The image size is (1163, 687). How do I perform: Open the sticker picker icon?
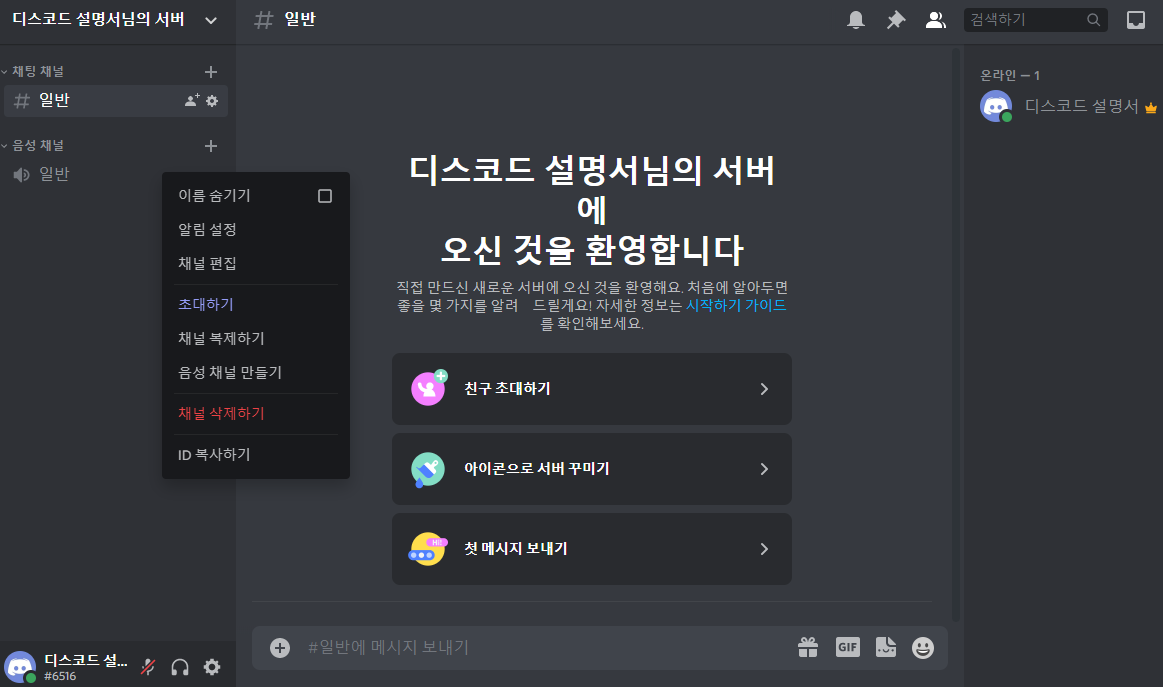(886, 648)
